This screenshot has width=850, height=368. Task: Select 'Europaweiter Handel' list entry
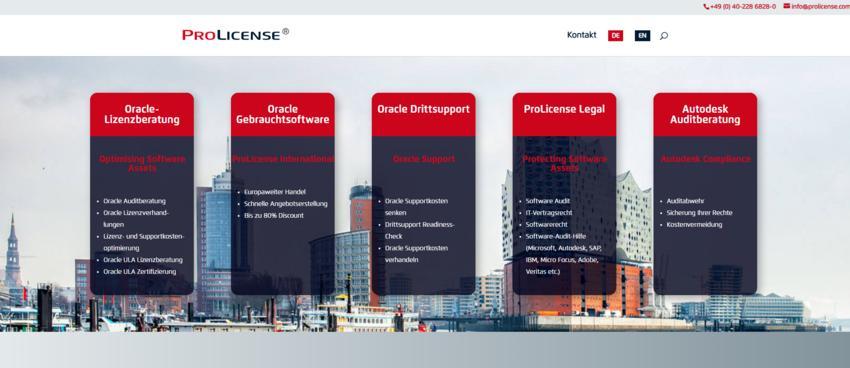[275, 192]
